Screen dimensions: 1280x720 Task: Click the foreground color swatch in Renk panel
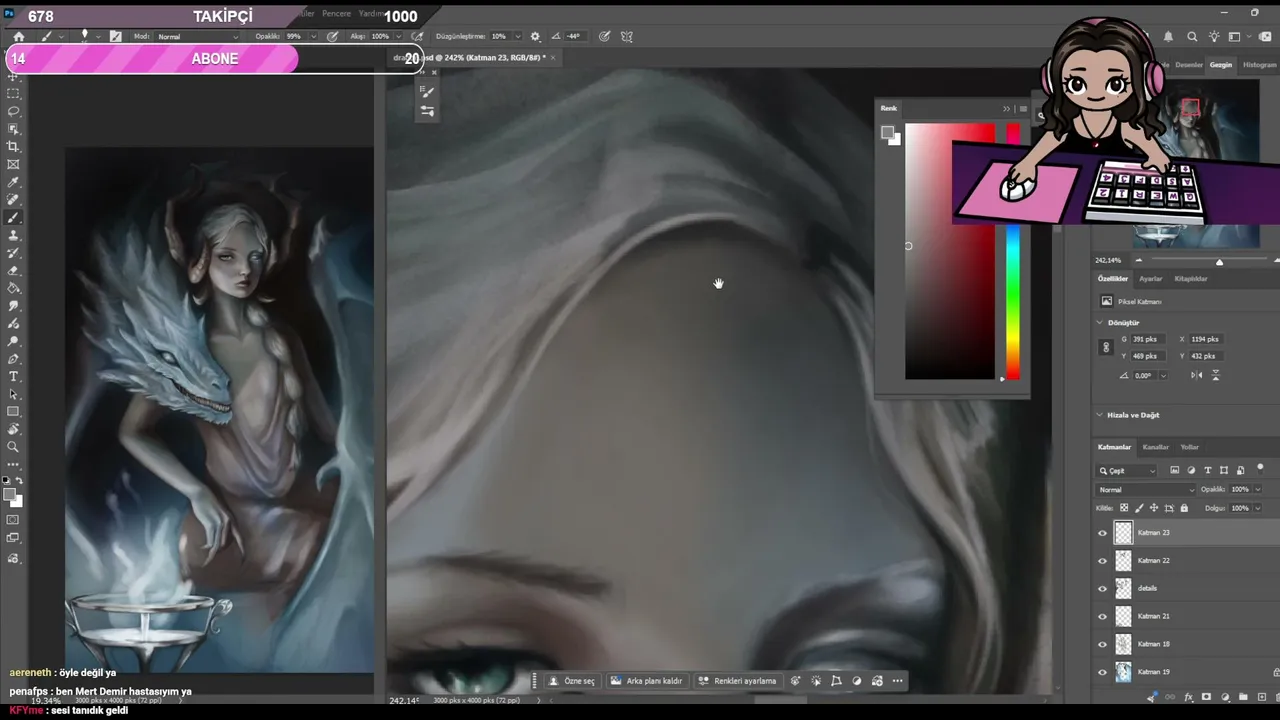[x=888, y=133]
